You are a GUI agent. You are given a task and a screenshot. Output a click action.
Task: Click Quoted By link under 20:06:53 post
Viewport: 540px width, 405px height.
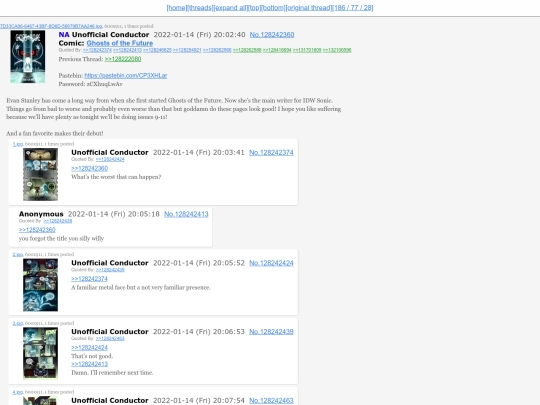click(110, 339)
